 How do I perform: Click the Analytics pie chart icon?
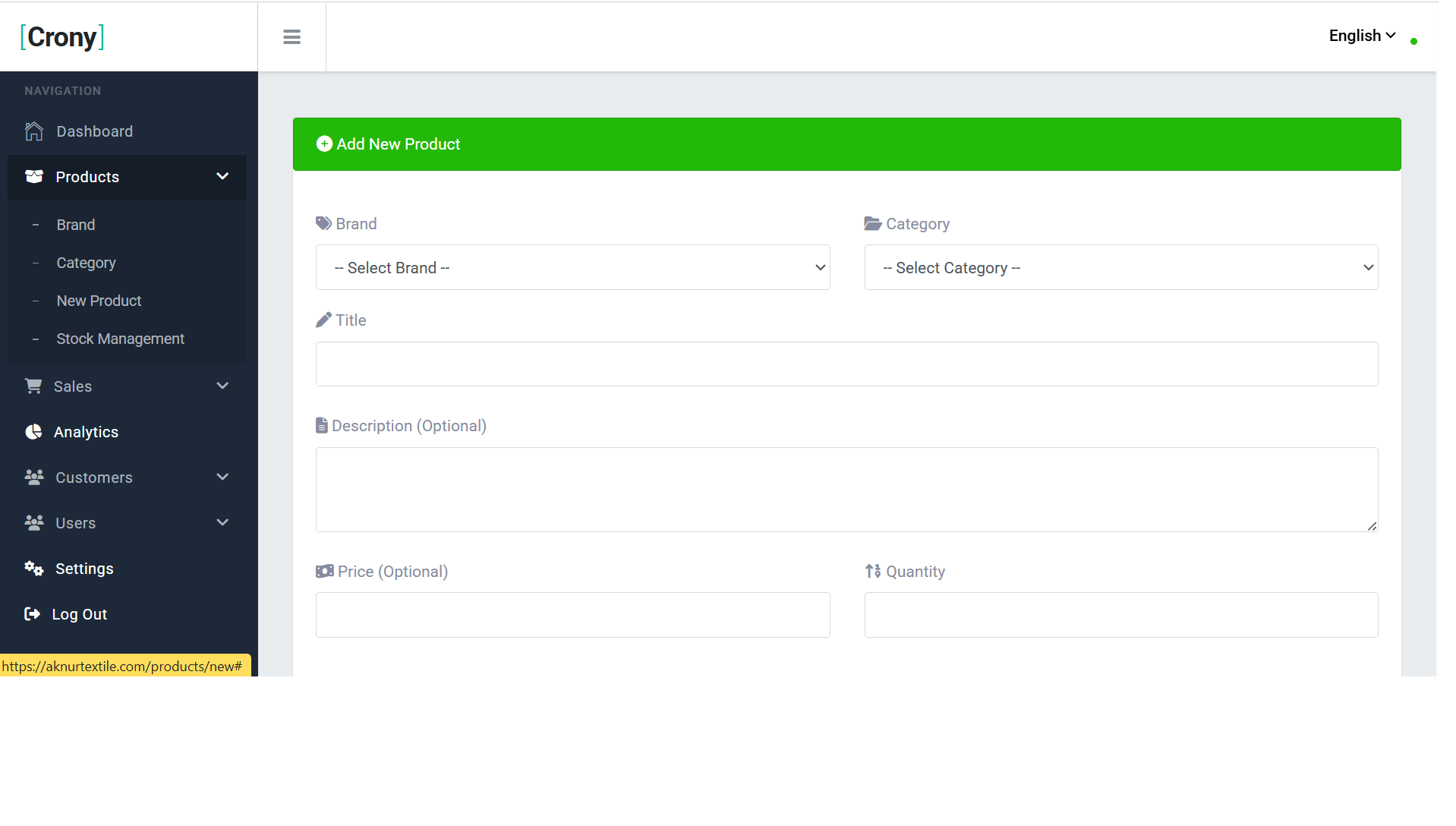click(x=33, y=432)
